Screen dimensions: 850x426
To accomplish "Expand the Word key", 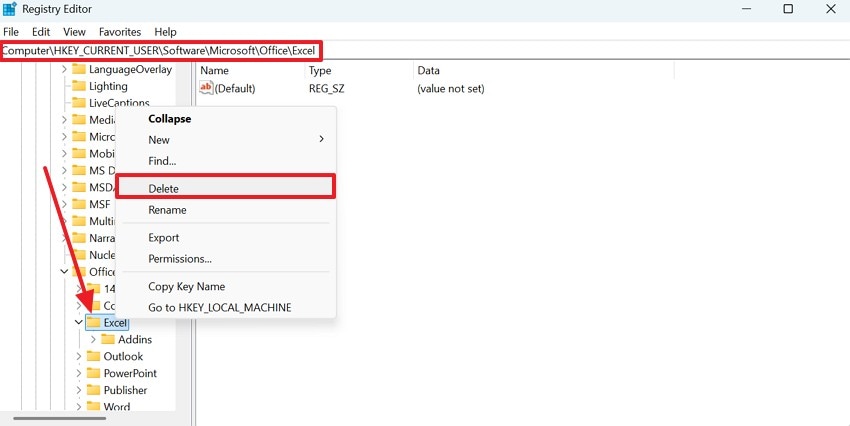I will point(79,406).
